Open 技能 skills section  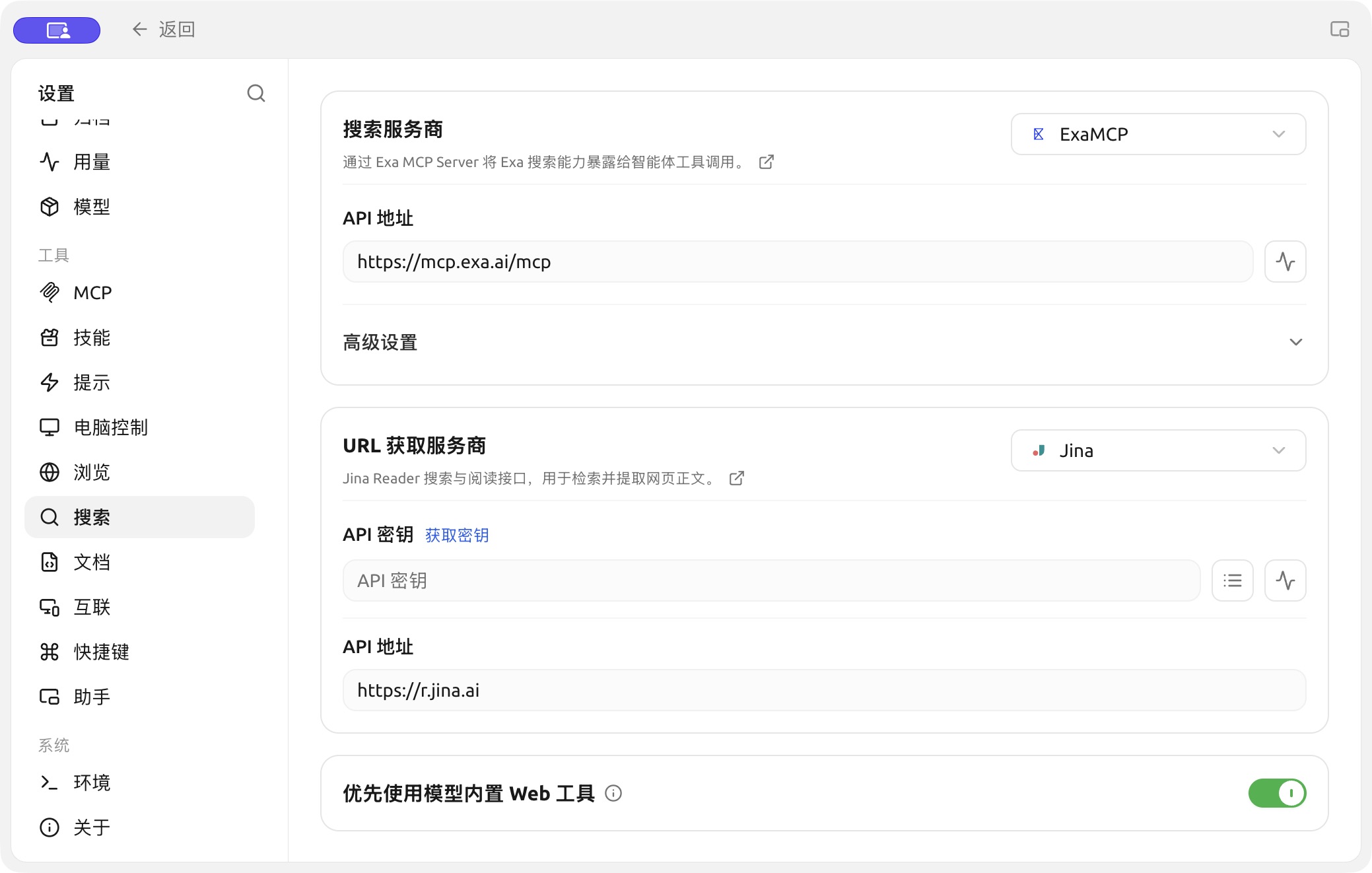(139, 337)
